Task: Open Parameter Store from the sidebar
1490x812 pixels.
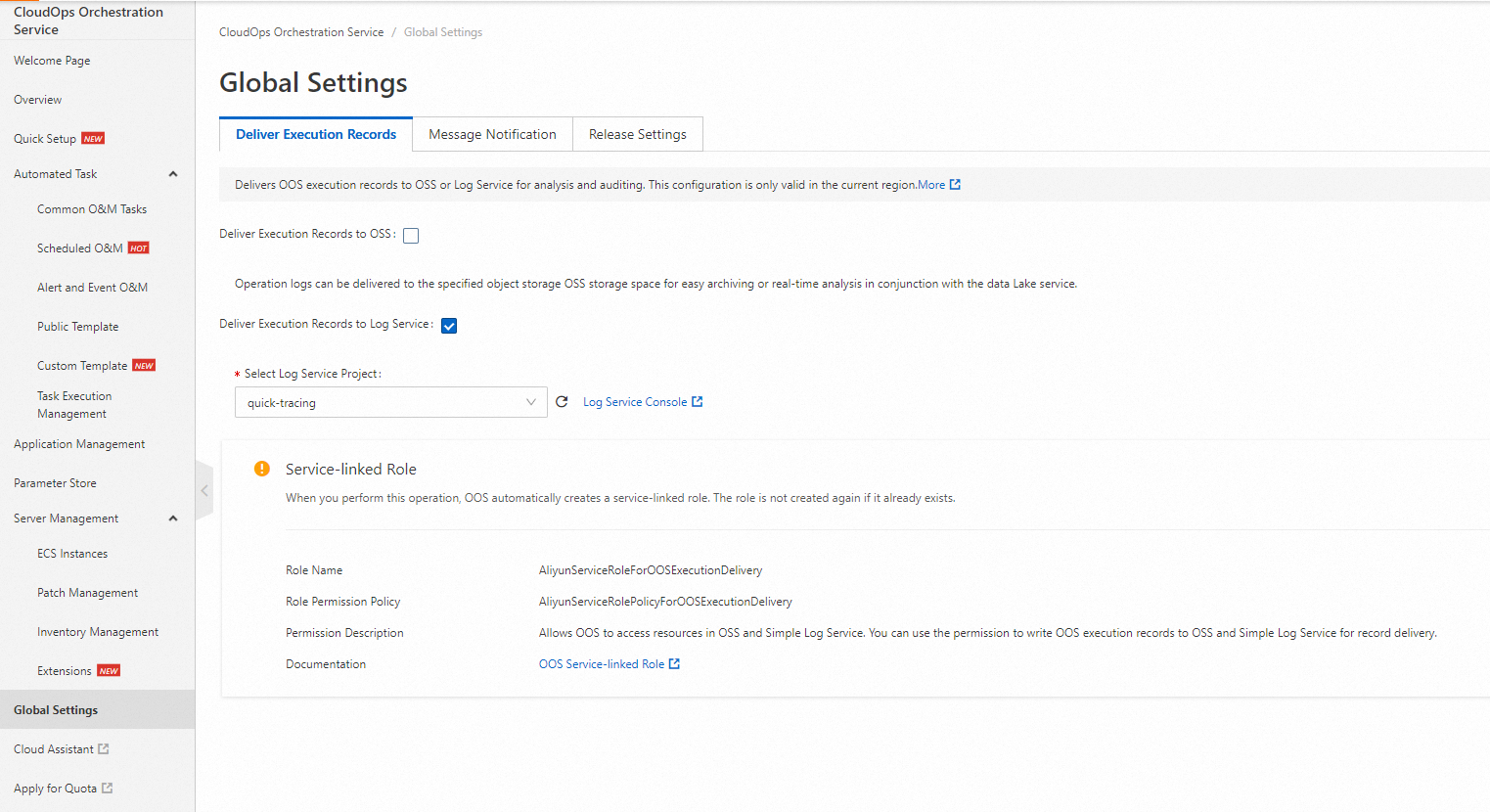Action: click(x=55, y=483)
